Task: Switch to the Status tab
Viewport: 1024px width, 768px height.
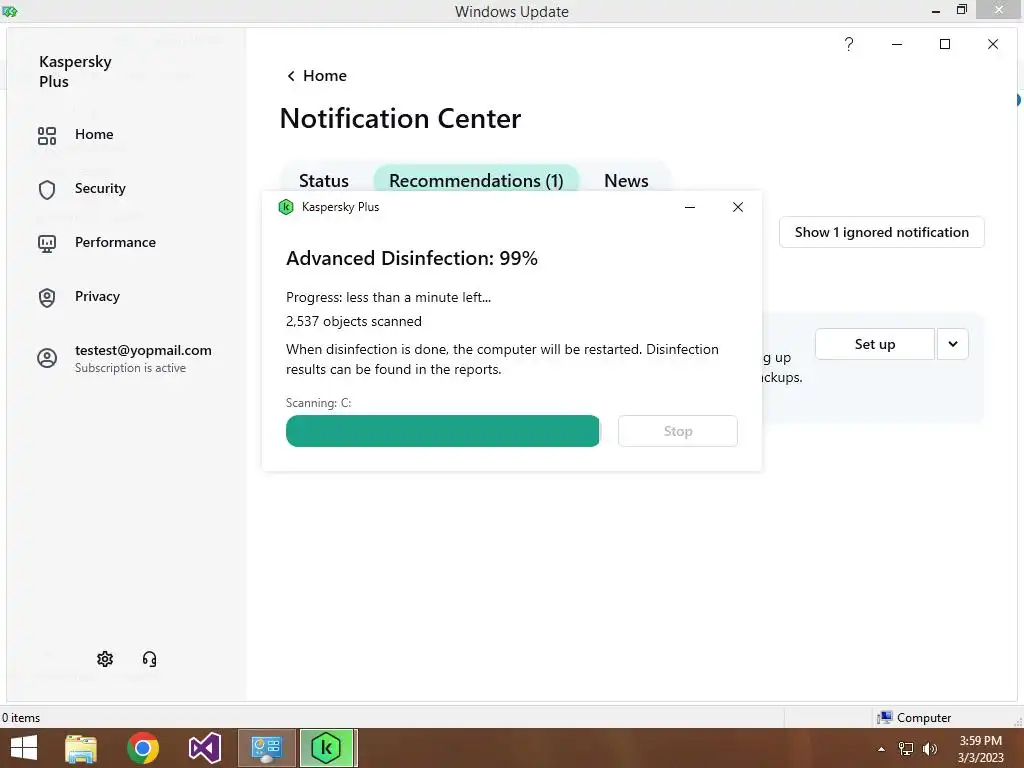Action: (324, 180)
